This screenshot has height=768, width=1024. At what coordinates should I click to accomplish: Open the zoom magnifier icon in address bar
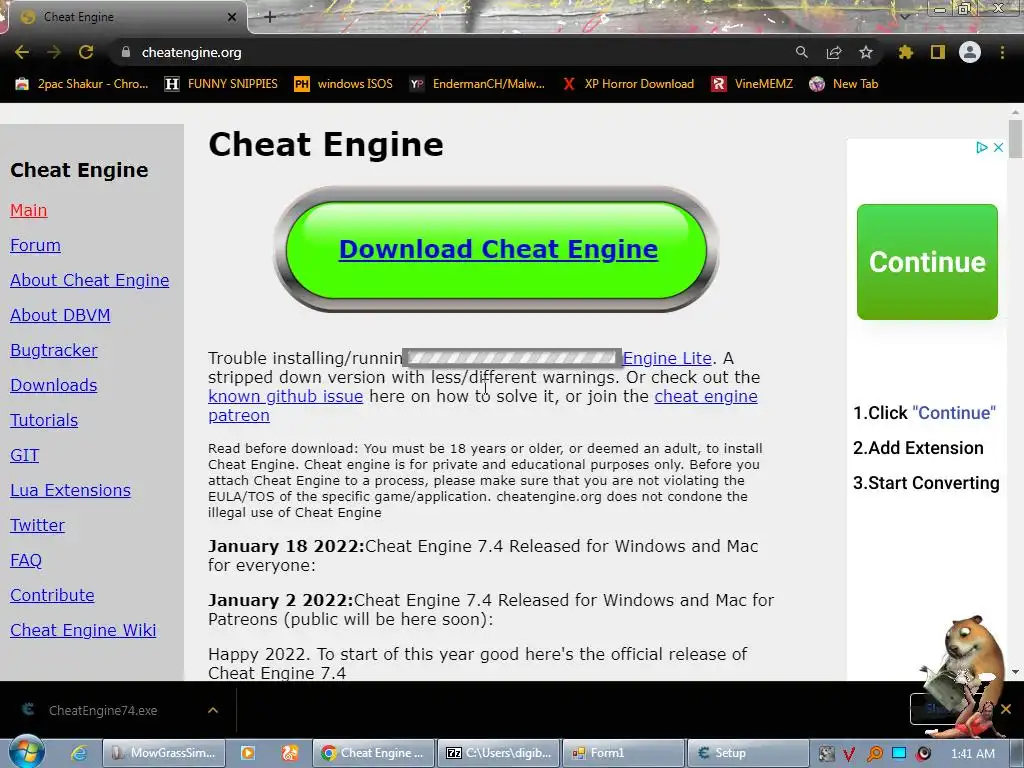[801, 52]
